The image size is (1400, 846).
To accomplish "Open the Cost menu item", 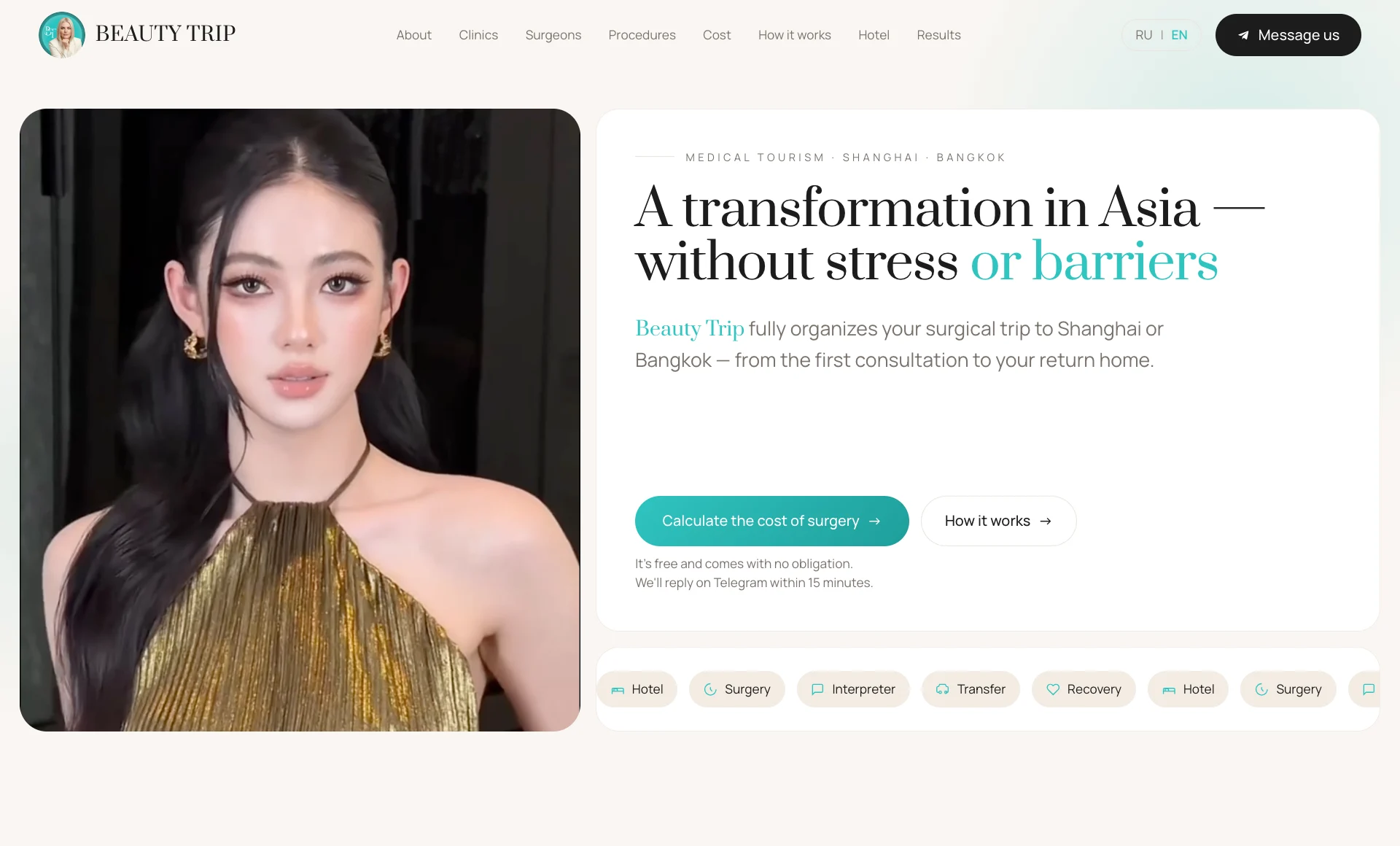I will click(x=717, y=35).
